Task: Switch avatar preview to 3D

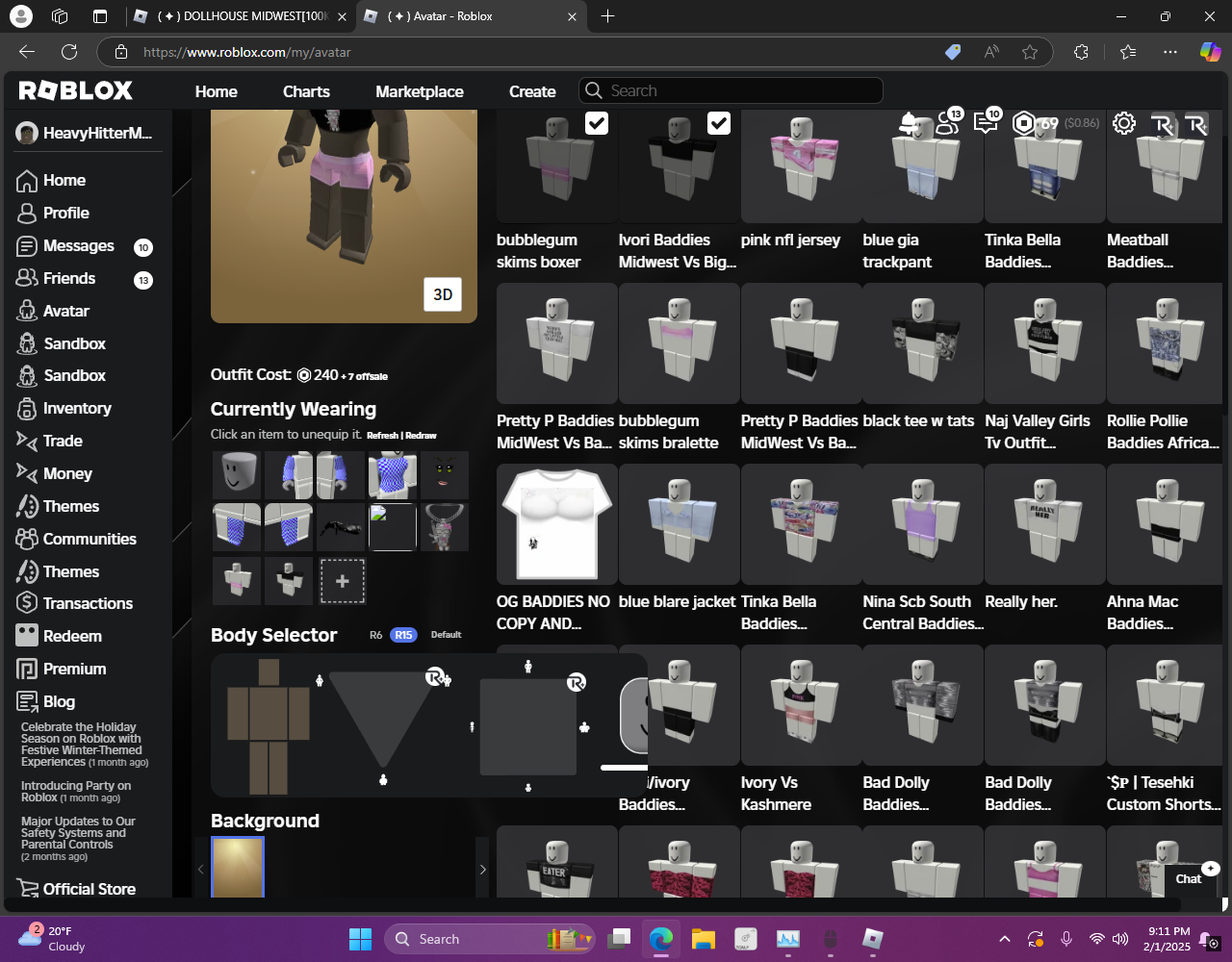Action: click(x=443, y=294)
